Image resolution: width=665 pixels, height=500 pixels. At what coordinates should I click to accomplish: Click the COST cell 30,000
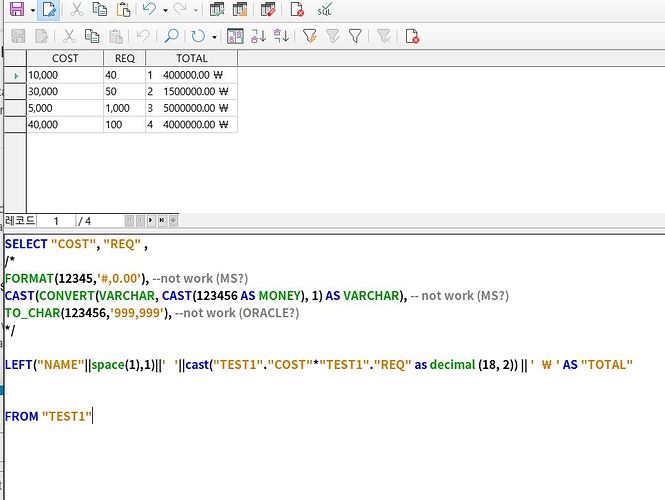65,92
